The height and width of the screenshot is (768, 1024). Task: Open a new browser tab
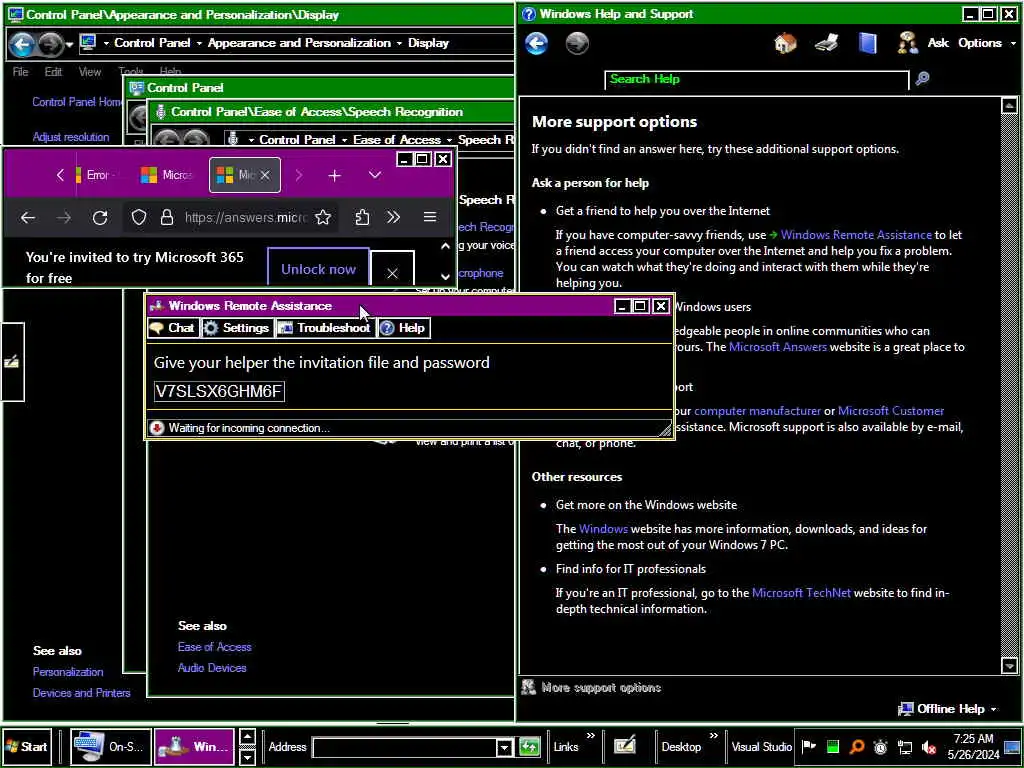[334, 175]
